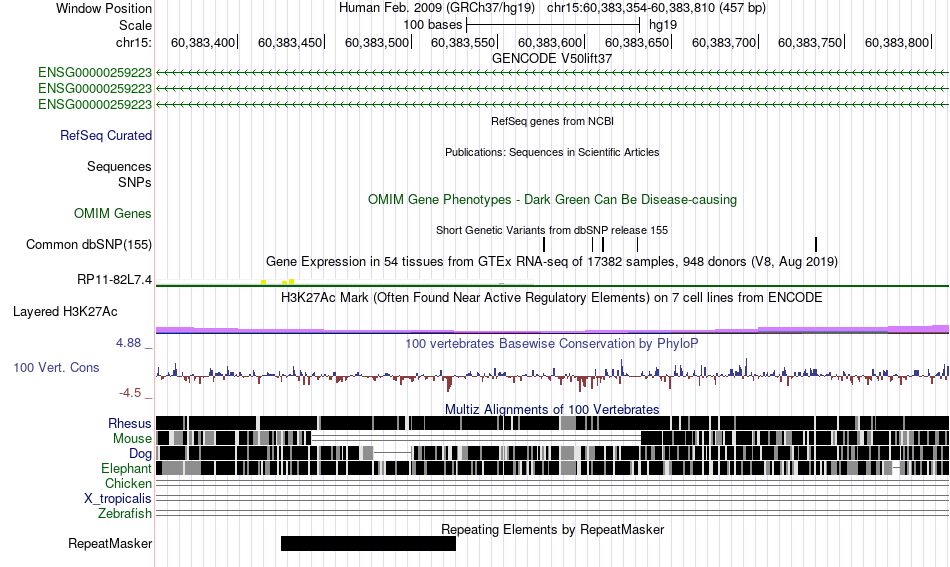Open RefSeq Curated track settings
The image size is (950, 567).
click(x=106, y=136)
